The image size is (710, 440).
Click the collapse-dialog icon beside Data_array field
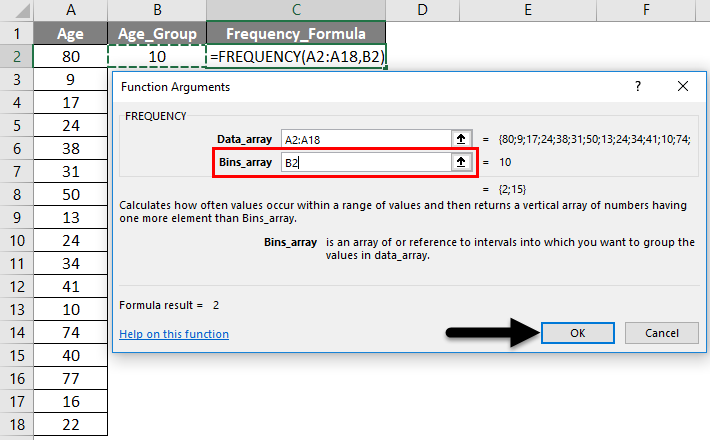coord(461,139)
